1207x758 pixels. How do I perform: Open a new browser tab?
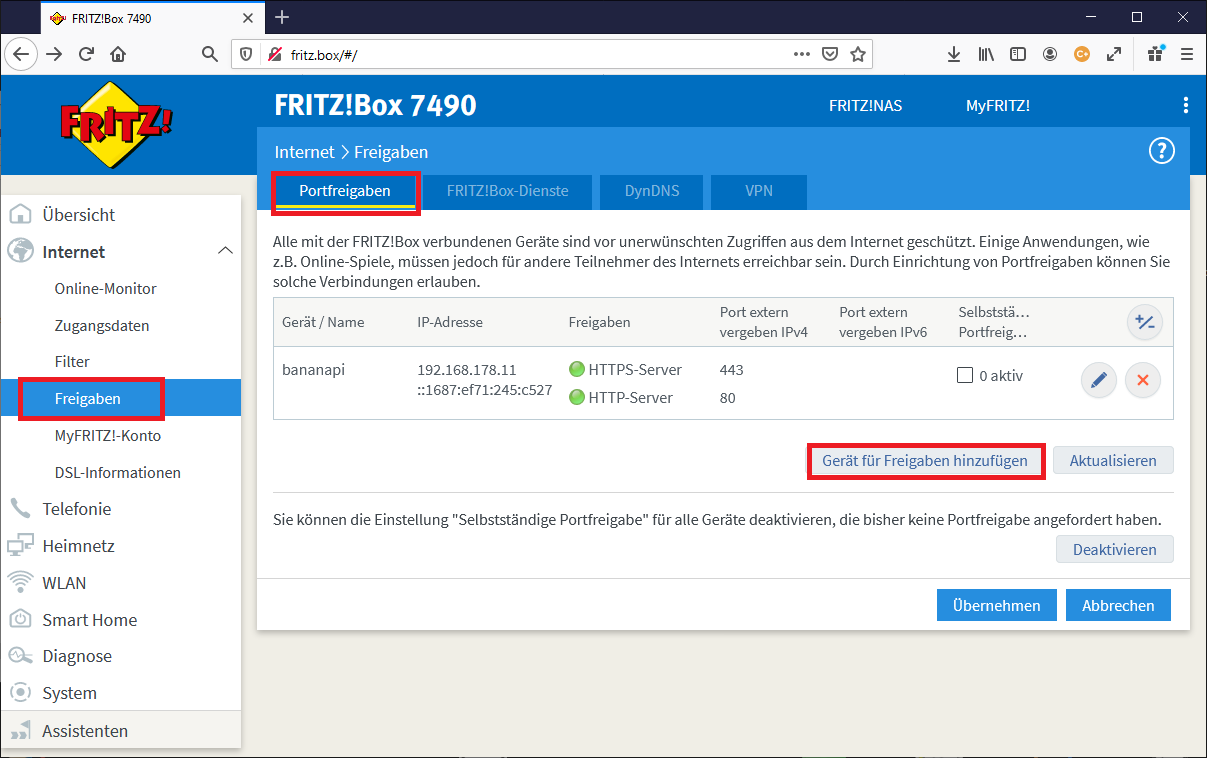pos(282,17)
